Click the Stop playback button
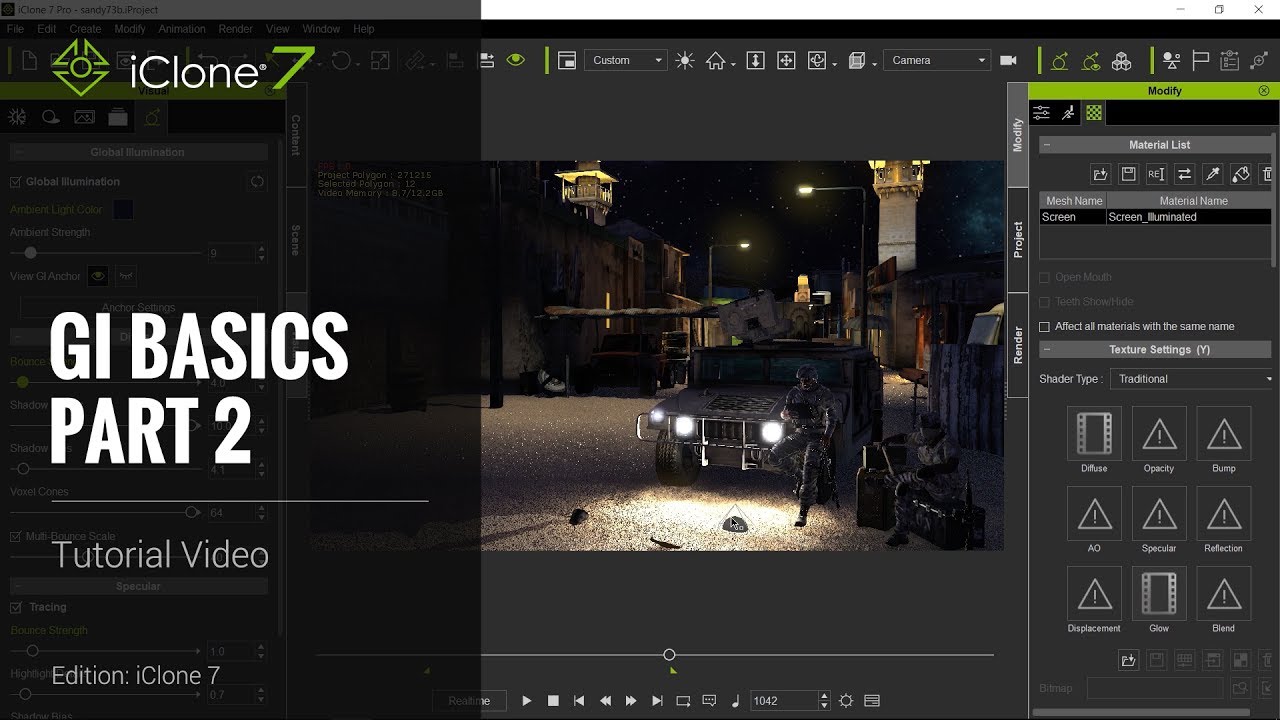Viewport: 1280px width, 720px height. coord(553,701)
